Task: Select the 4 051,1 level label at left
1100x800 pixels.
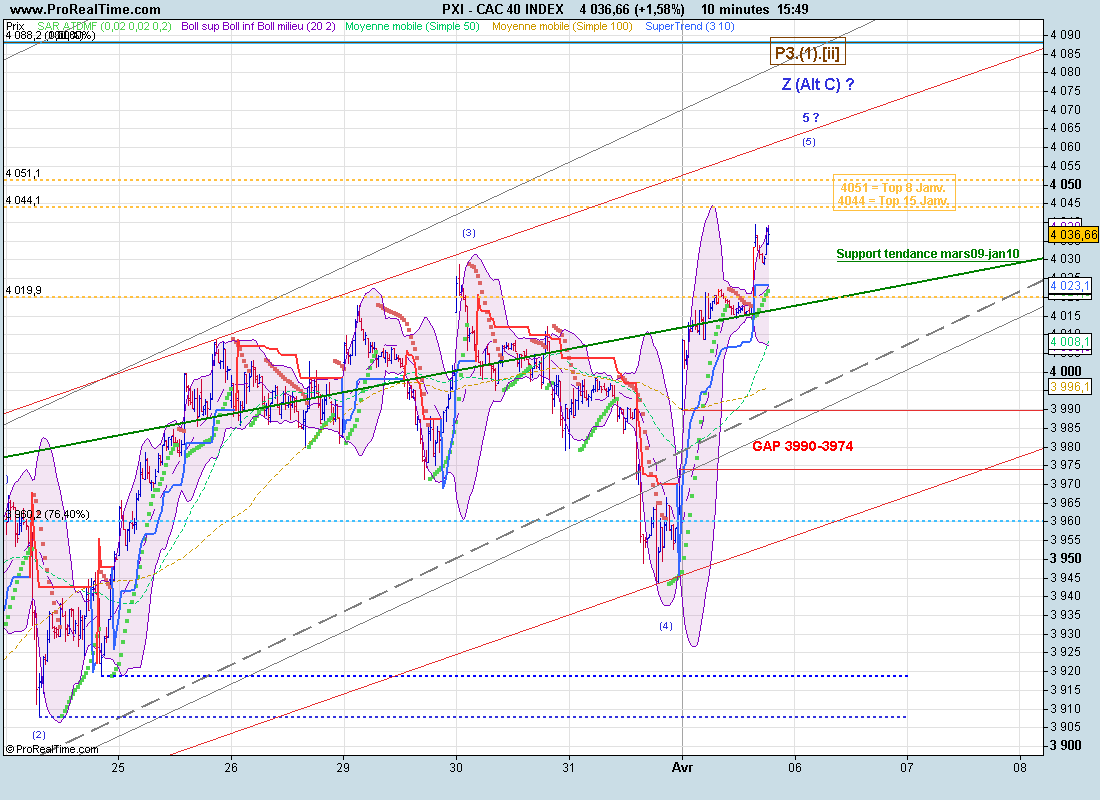Action: (x=23, y=173)
